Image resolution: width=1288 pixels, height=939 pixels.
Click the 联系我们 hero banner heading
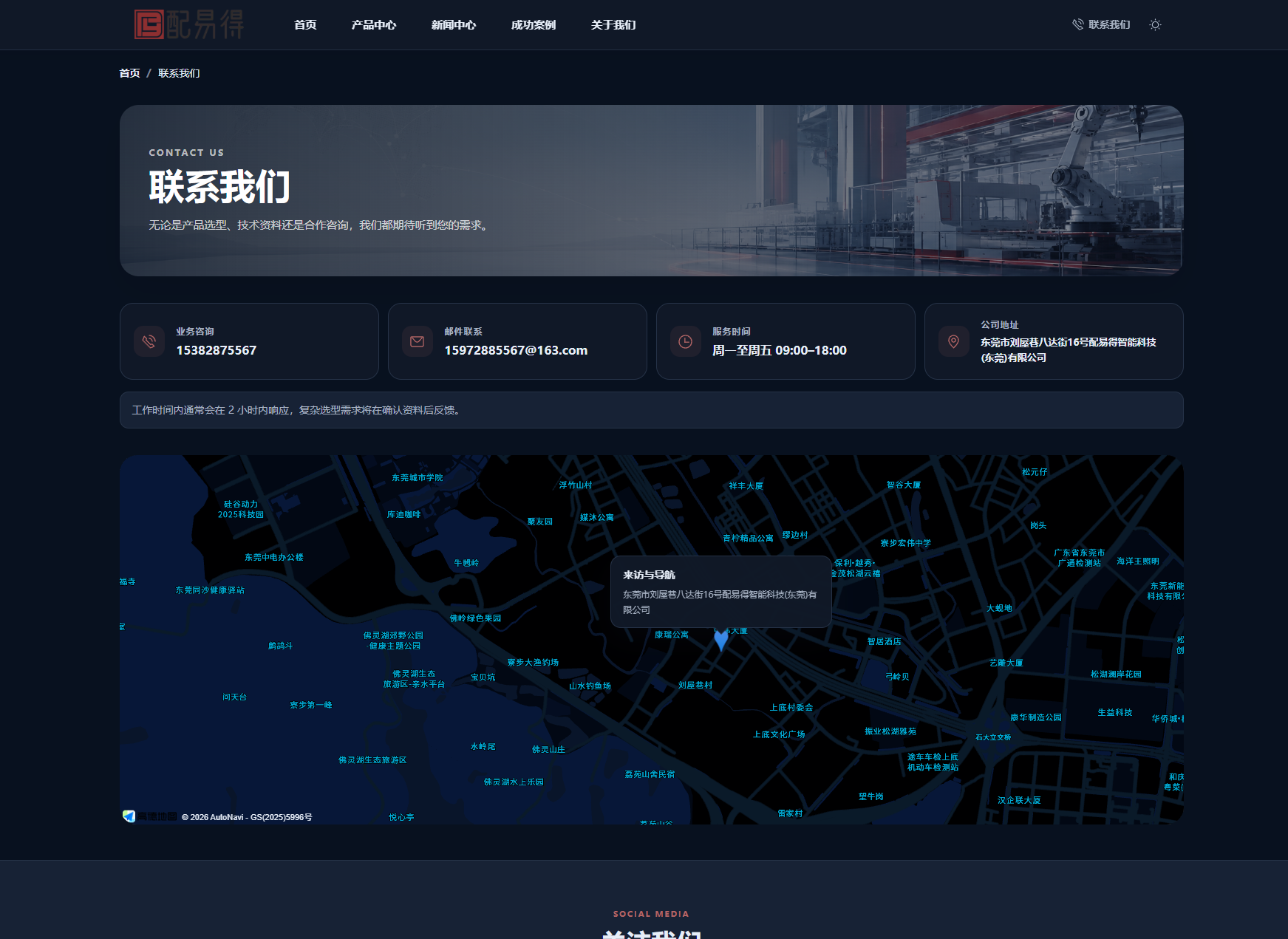(x=219, y=187)
